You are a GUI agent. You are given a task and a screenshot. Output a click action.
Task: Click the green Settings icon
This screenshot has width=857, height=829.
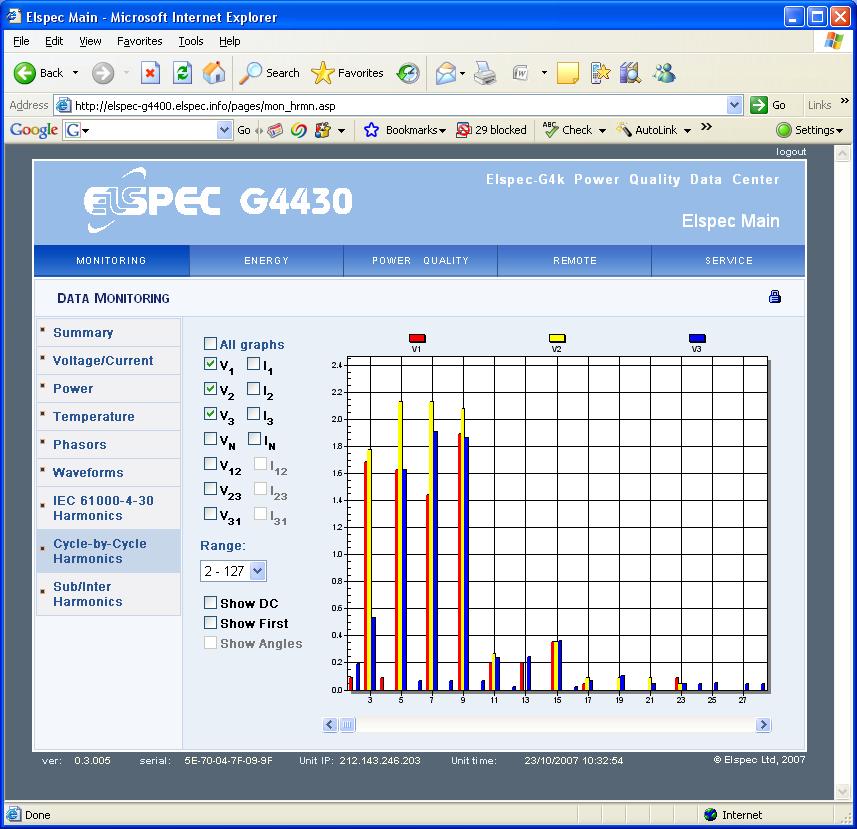pos(783,130)
